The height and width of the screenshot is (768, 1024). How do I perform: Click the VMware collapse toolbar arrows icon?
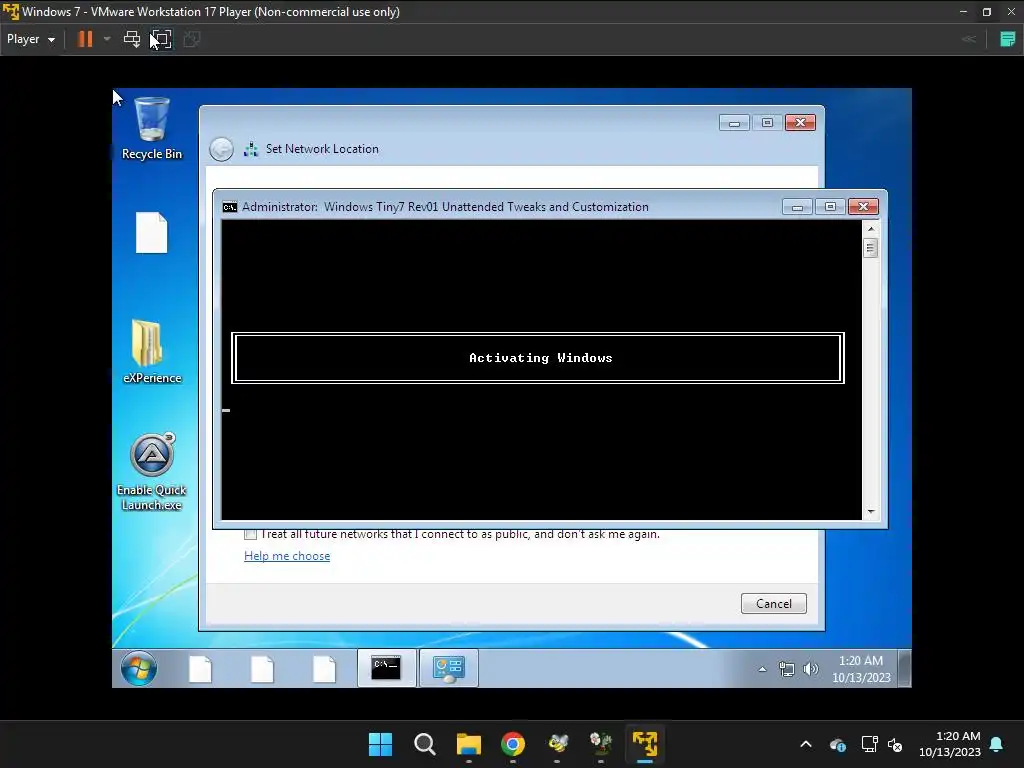pos(968,39)
